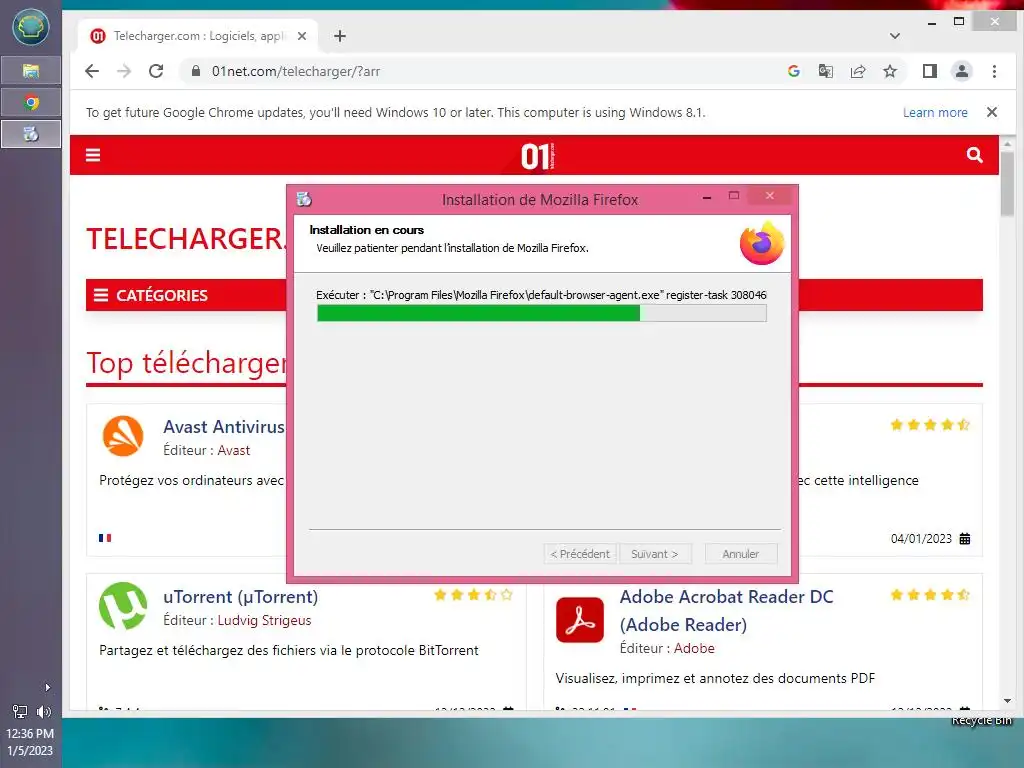This screenshot has height=768, width=1024.
Task: Open a new tab with plus button
Action: [x=340, y=36]
